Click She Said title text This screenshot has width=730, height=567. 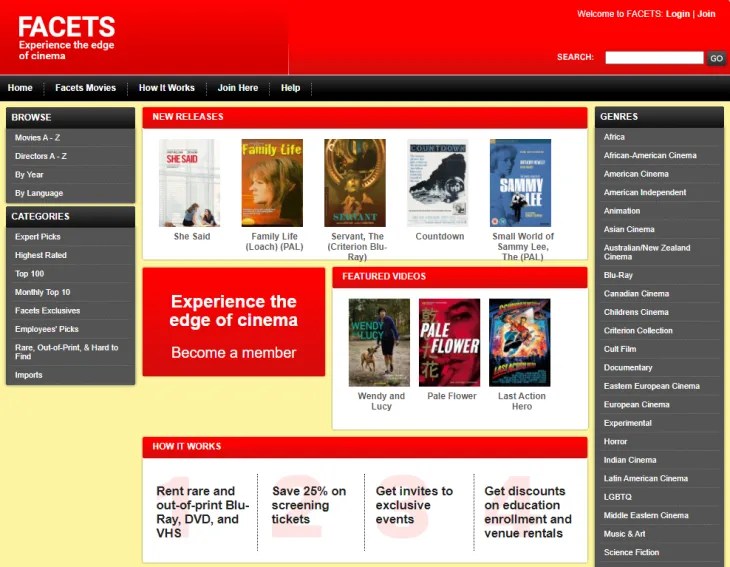(x=192, y=236)
